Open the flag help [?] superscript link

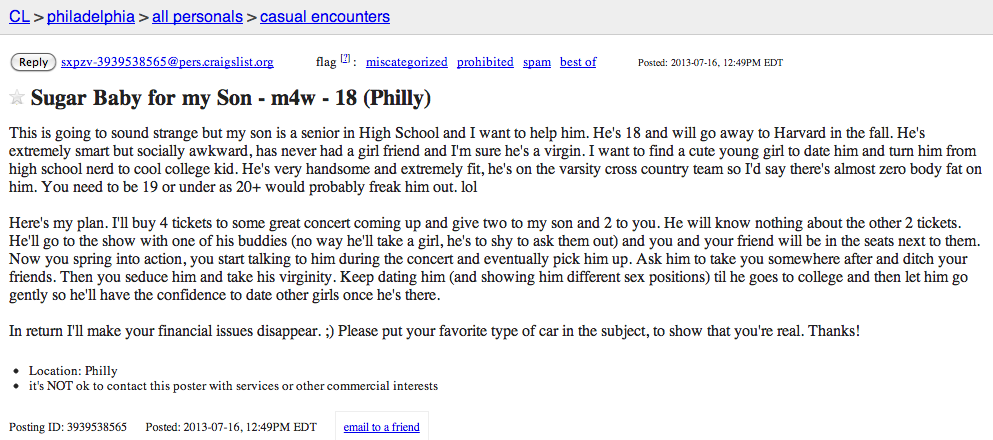345,59
